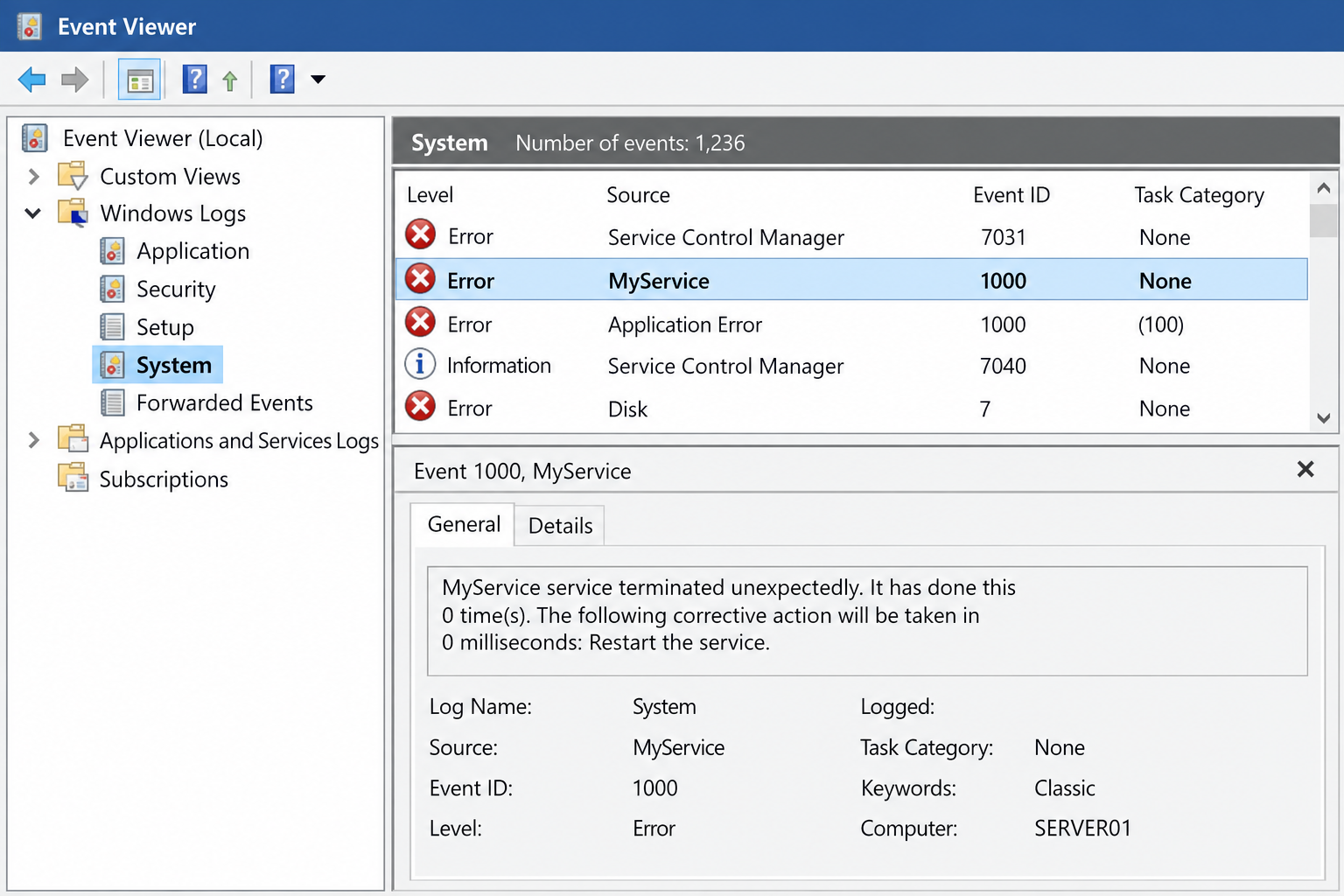Click the Security log icon
This screenshot has height=896, width=1344.
[112, 289]
